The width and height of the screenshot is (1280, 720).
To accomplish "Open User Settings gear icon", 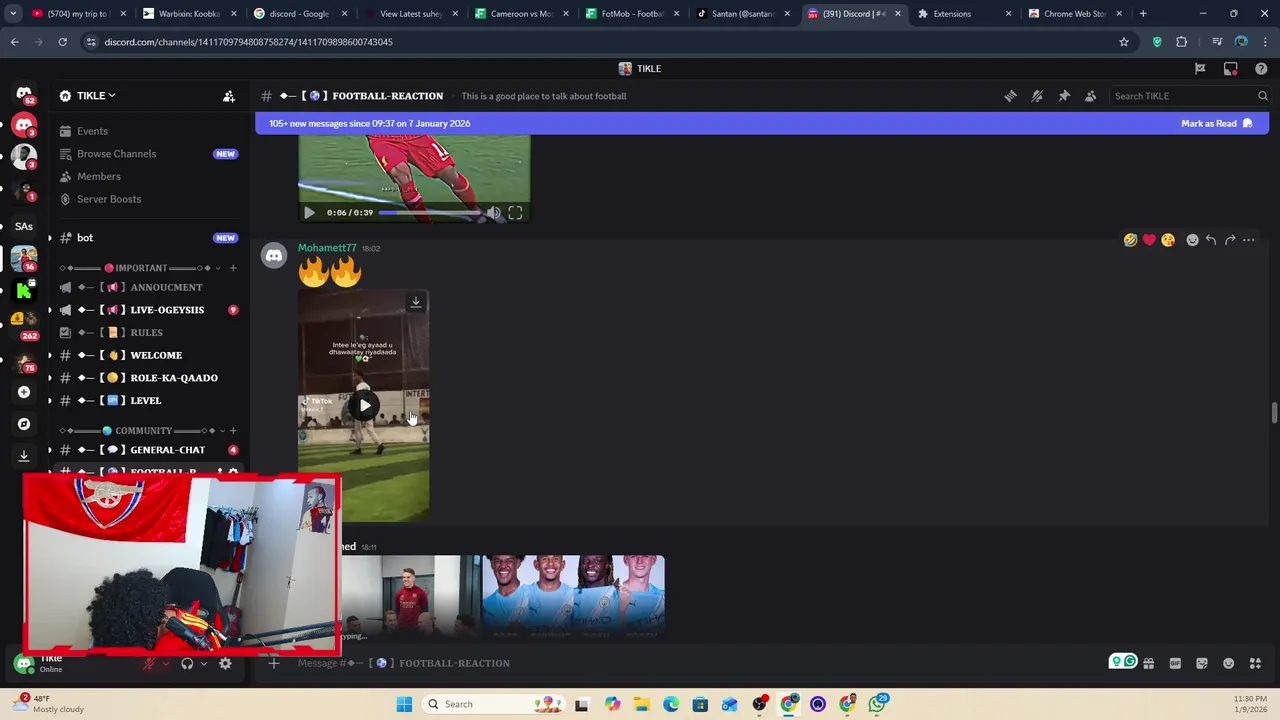I will (225, 663).
